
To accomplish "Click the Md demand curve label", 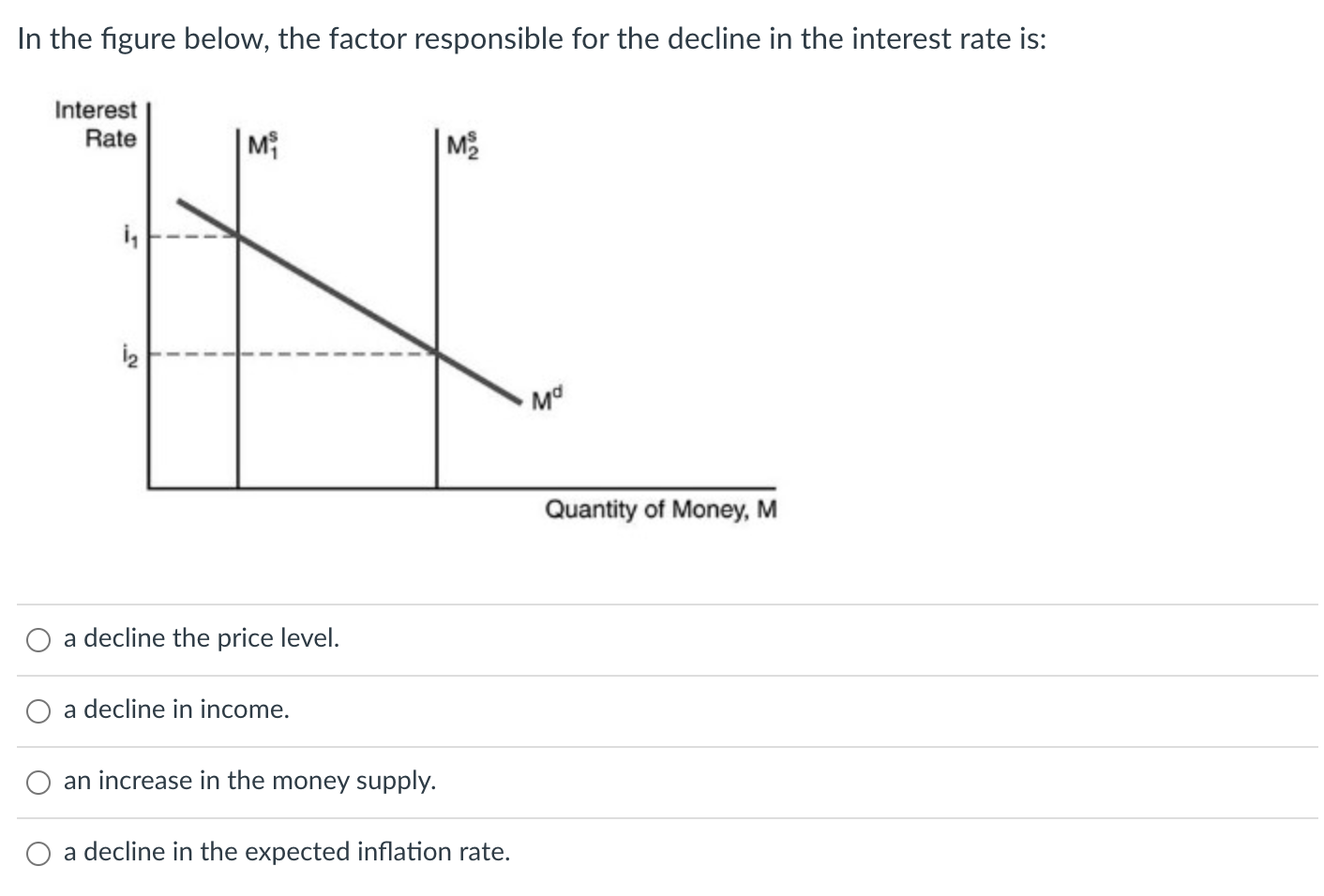I will coord(545,399).
